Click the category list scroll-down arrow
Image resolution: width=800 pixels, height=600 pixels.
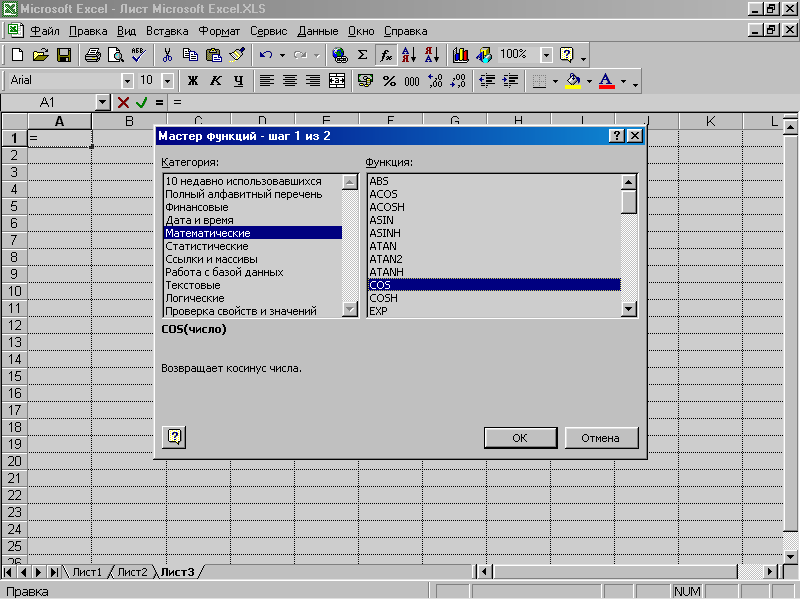point(350,309)
